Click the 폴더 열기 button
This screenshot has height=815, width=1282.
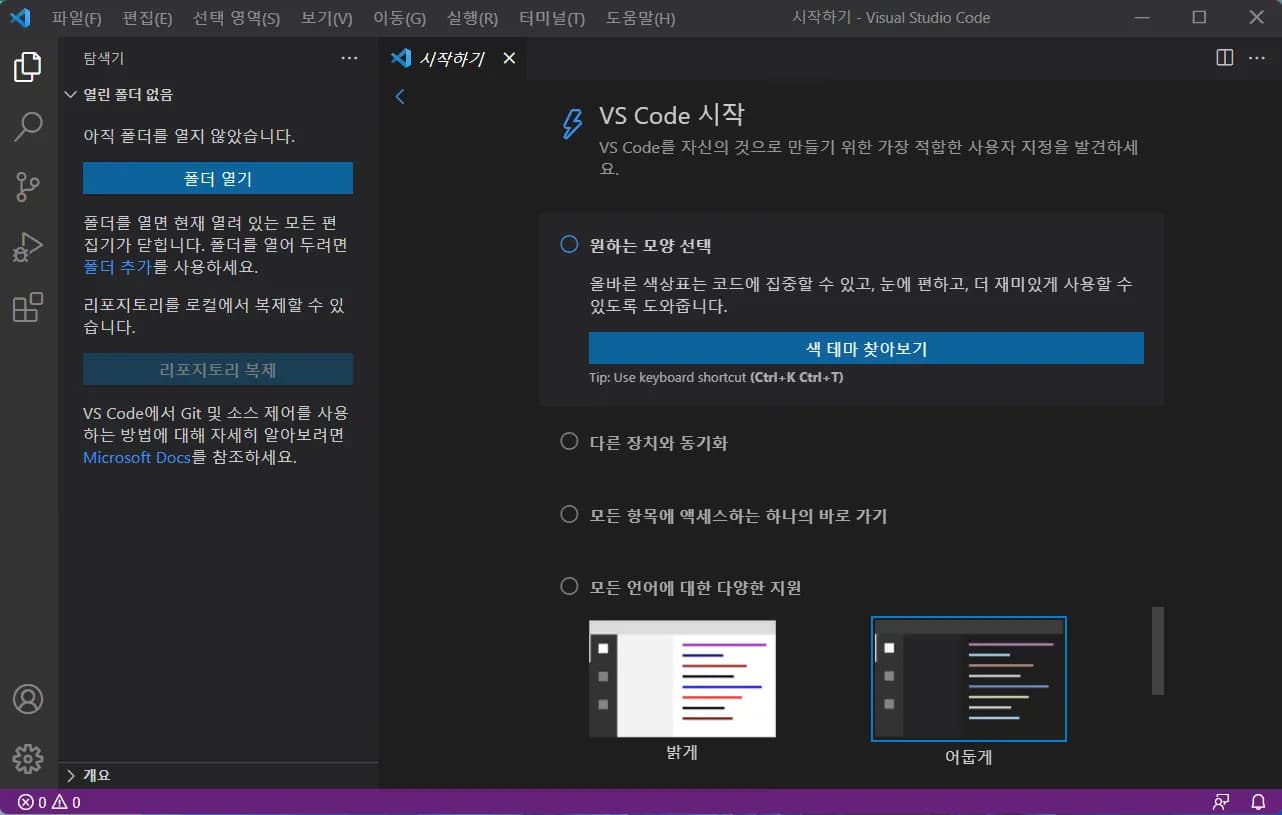pos(217,178)
